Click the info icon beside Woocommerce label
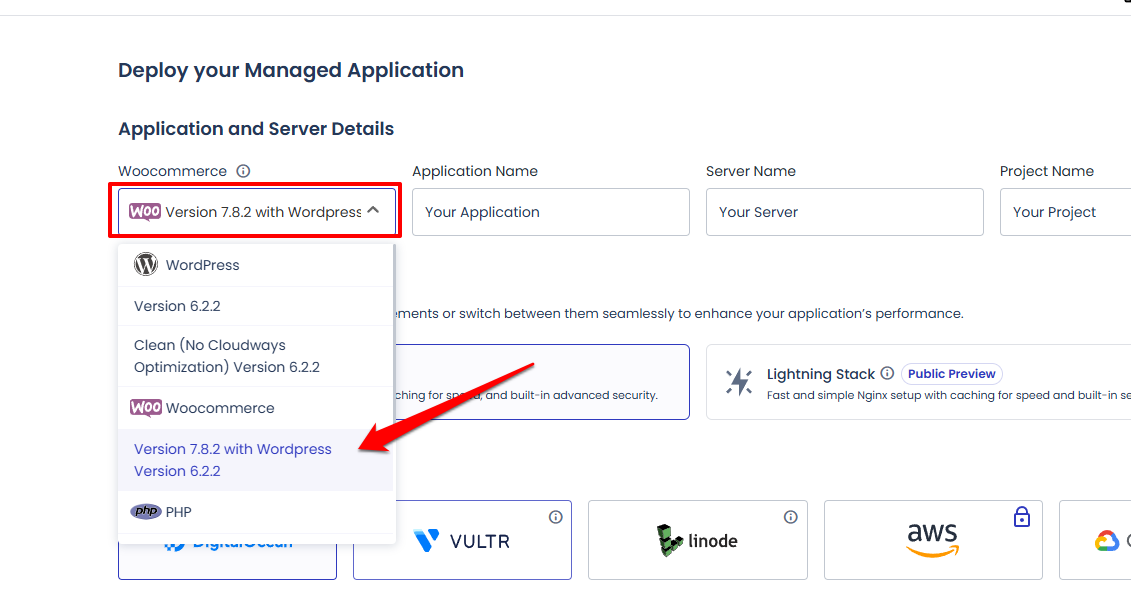This screenshot has width=1131, height=614. tap(243, 171)
